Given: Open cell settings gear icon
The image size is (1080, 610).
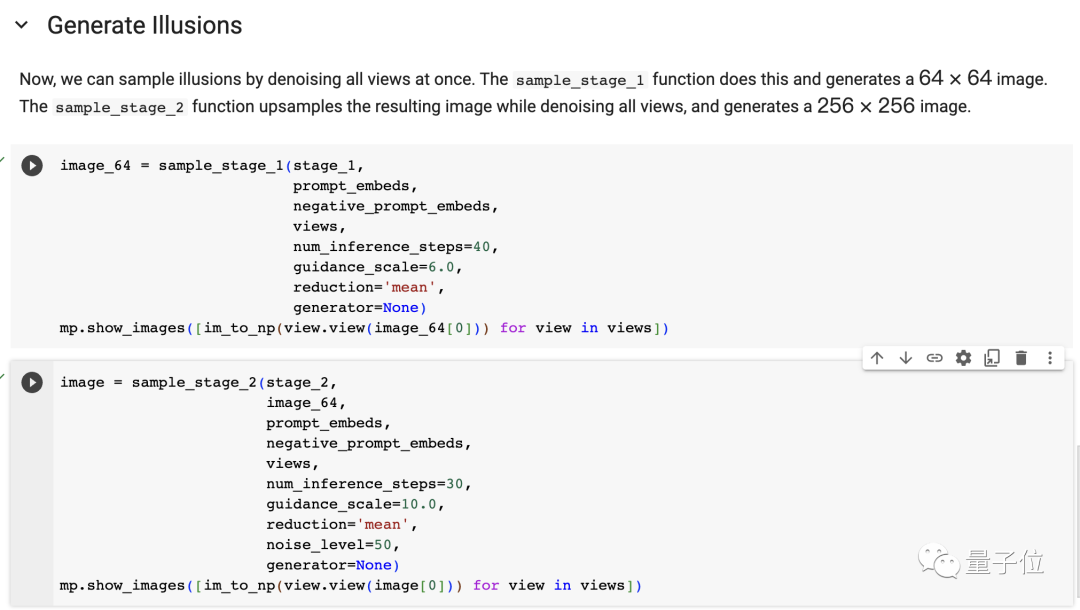Looking at the screenshot, I should pos(963,358).
